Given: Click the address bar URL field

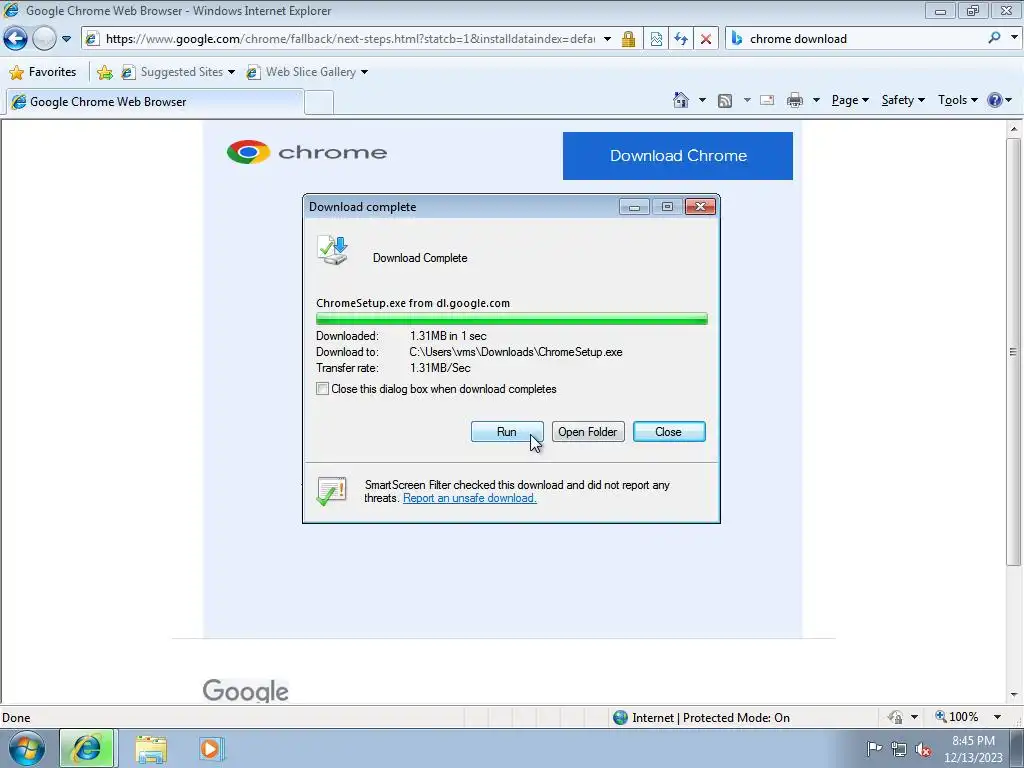Looking at the screenshot, I should coord(350,39).
